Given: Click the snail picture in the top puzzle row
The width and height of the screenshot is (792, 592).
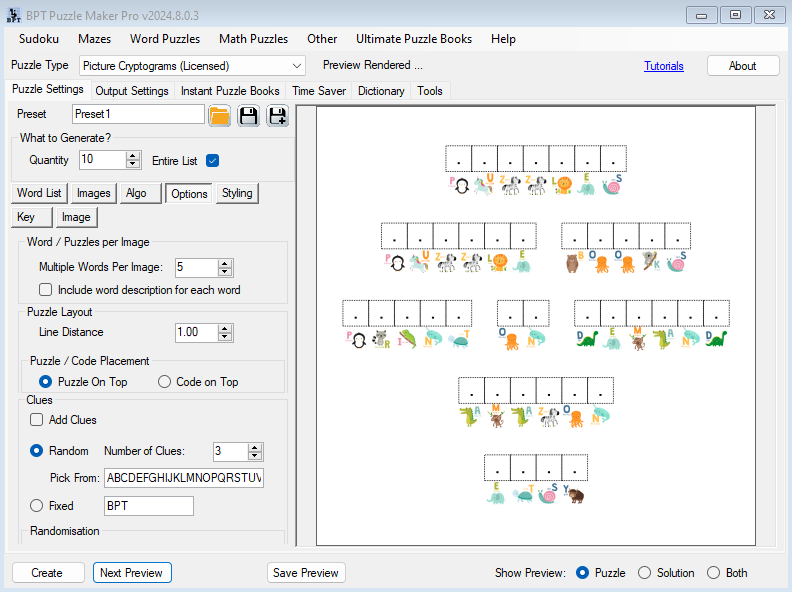Looking at the screenshot, I should (613, 185).
